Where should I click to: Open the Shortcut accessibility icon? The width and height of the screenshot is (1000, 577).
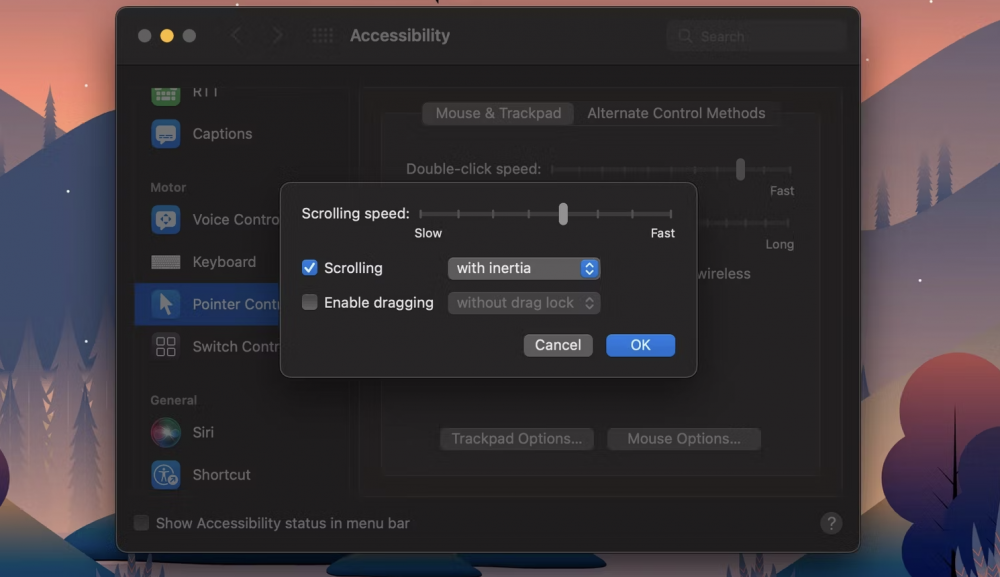166,475
